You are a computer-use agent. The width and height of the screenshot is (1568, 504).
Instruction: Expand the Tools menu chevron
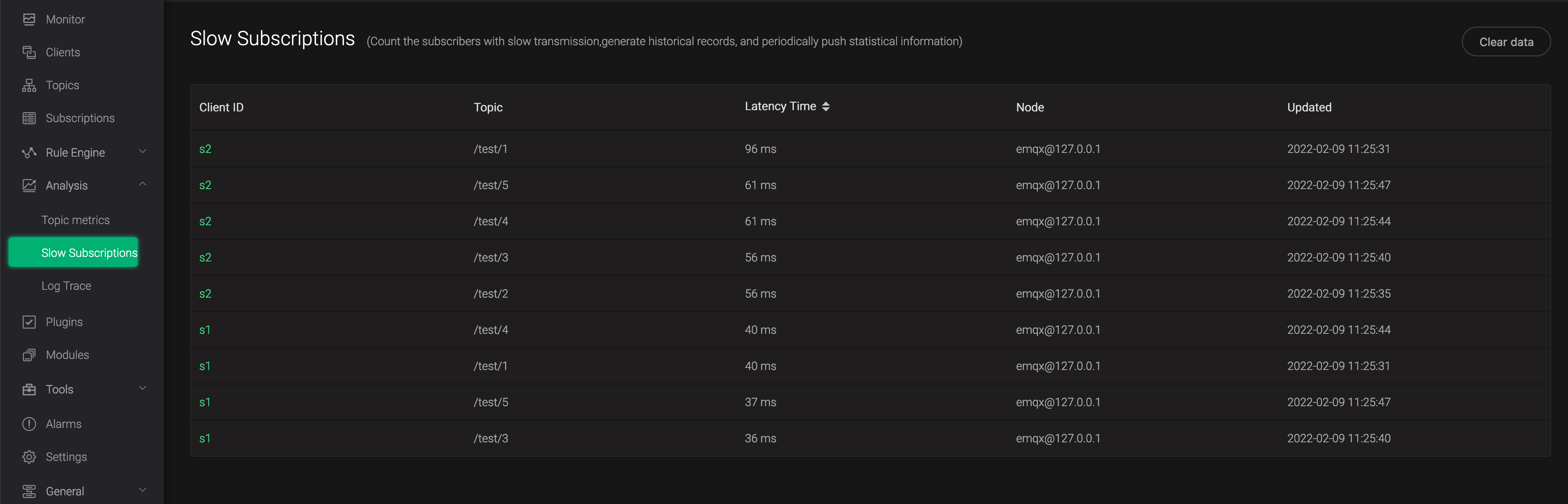[143, 388]
